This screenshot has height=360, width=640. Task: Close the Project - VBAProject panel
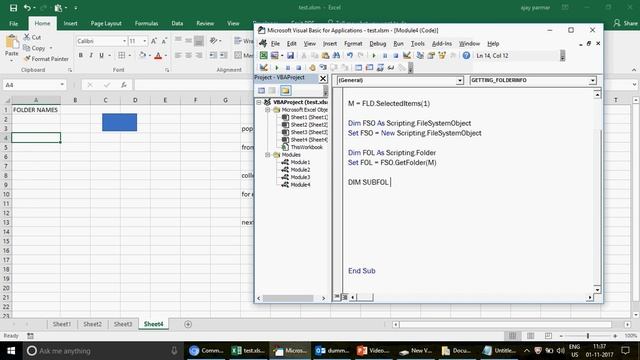(x=323, y=78)
